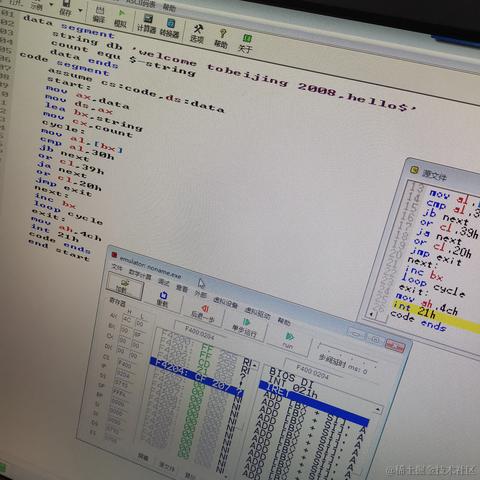480x480 pixels.
Task: Expand the dropdown arrow next to 示例
Action: (x=51, y=5)
